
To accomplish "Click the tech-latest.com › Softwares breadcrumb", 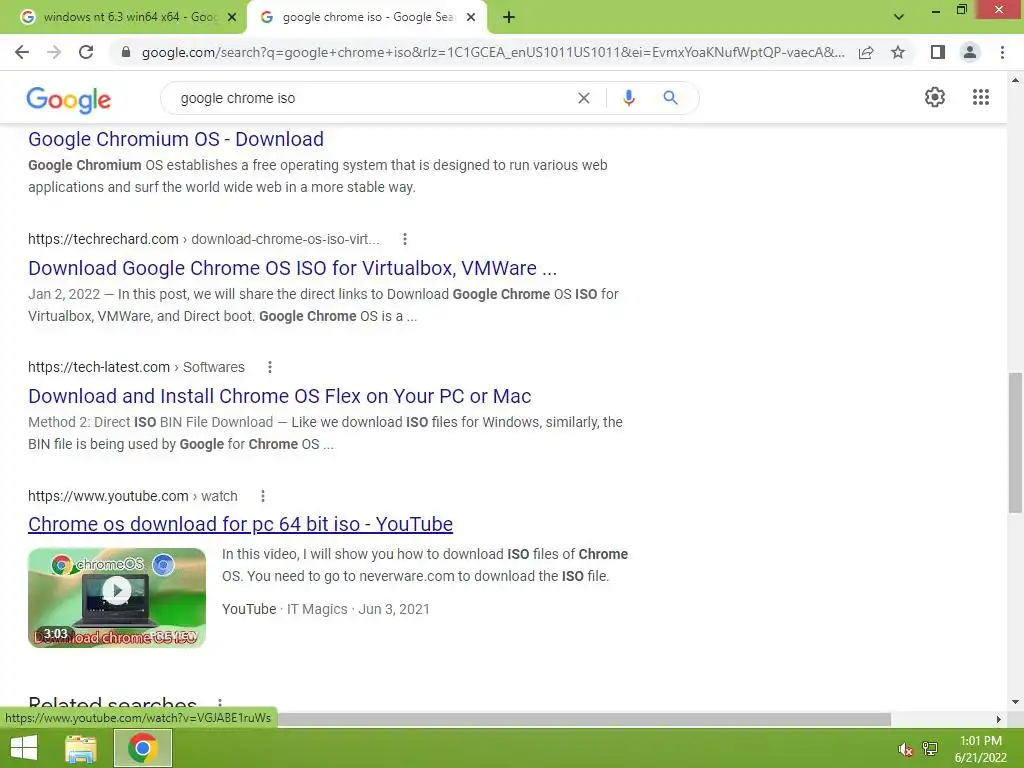I will point(136,367).
